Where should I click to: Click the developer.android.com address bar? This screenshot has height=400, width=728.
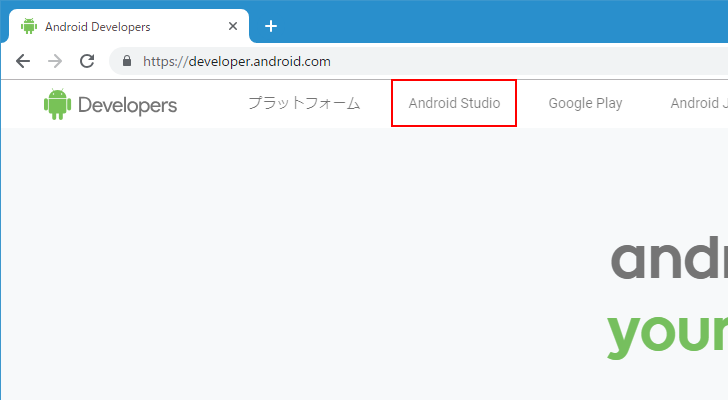pos(418,61)
